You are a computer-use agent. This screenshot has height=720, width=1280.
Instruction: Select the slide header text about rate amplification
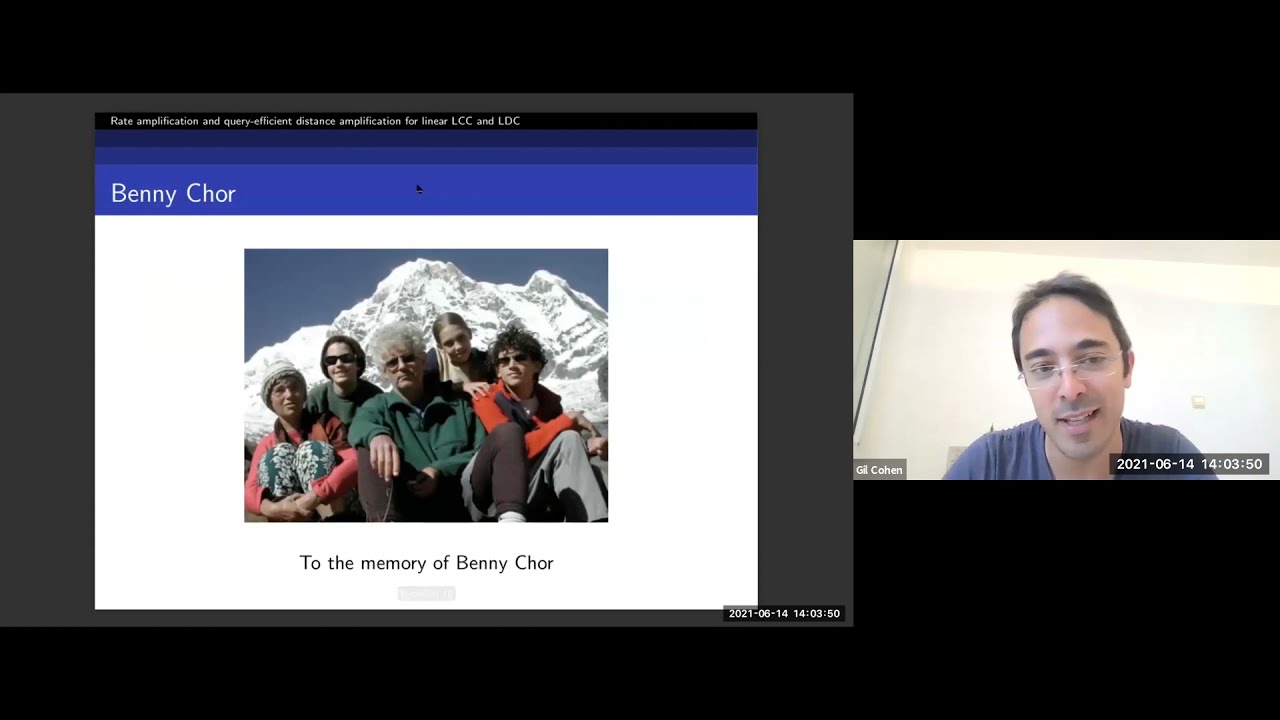pyautogui.click(x=315, y=121)
